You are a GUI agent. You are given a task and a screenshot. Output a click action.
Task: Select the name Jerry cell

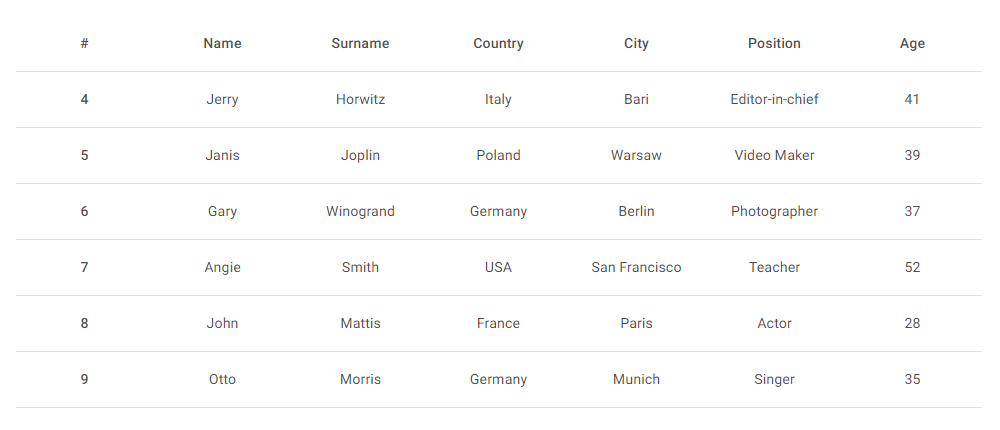tap(222, 100)
